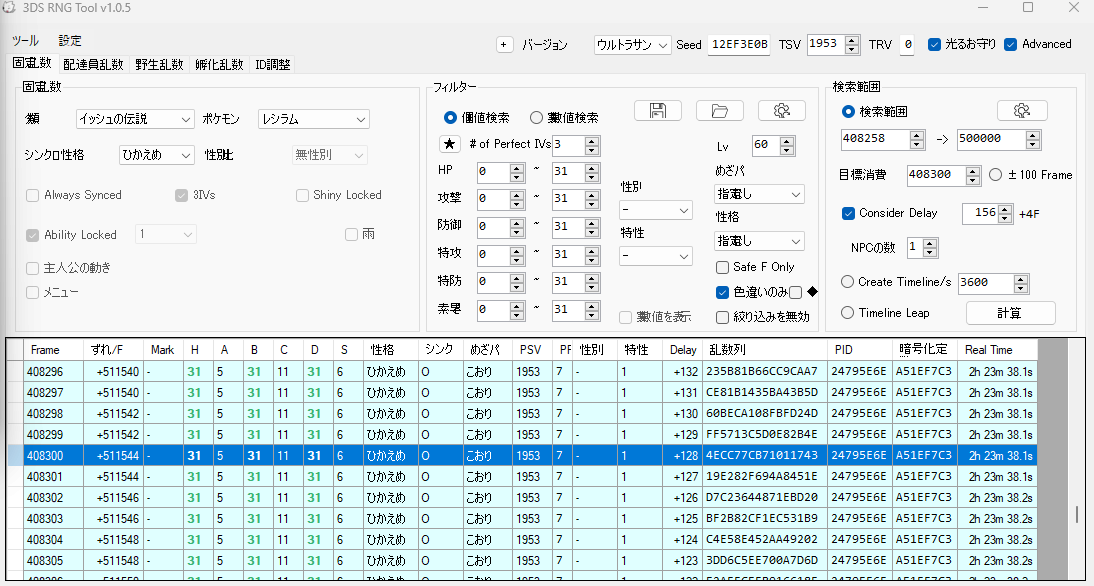Viewport: 1094px width, 586px height.
Task: Open the version dropdown showing ウルトラサン
Action: (633, 45)
